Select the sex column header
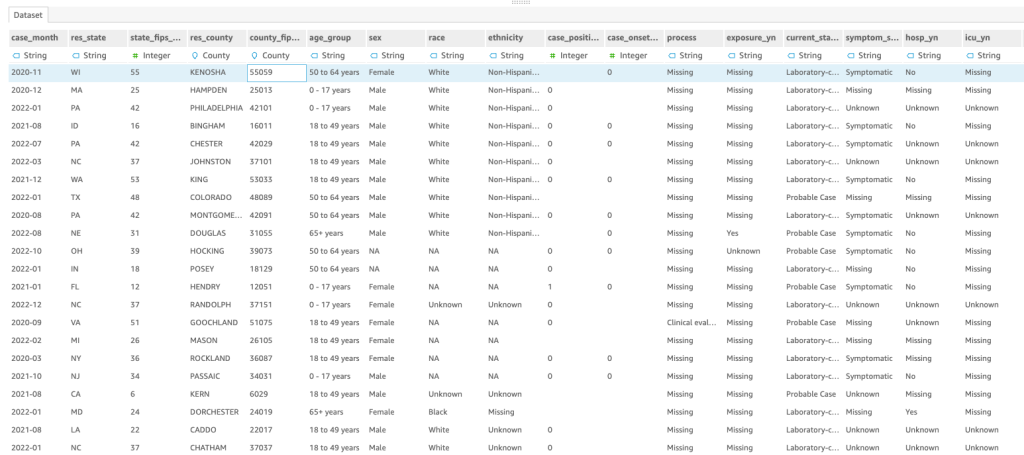1024x455 pixels. click(396, 38)
